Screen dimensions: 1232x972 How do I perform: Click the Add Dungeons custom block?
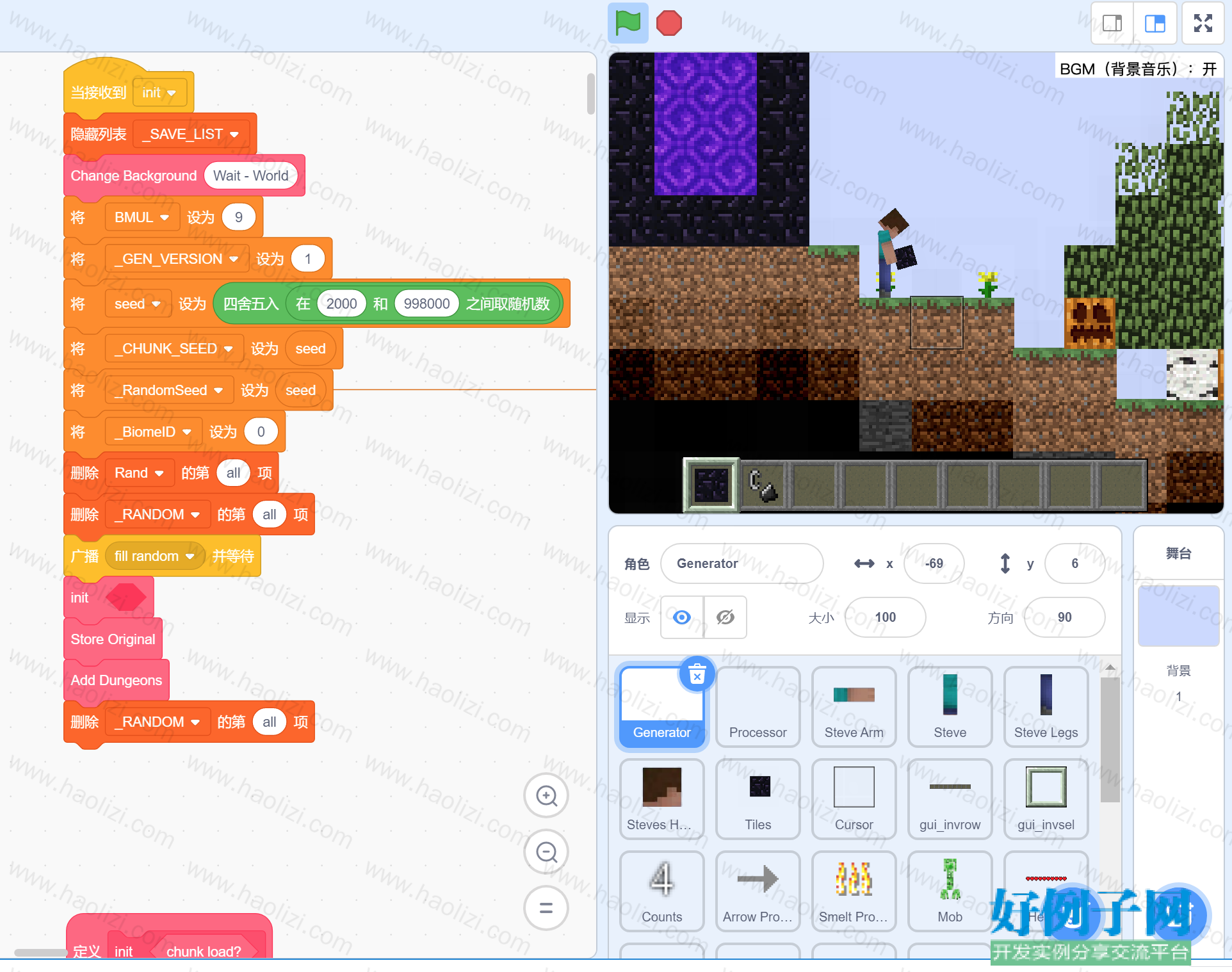tap(116, 681)
